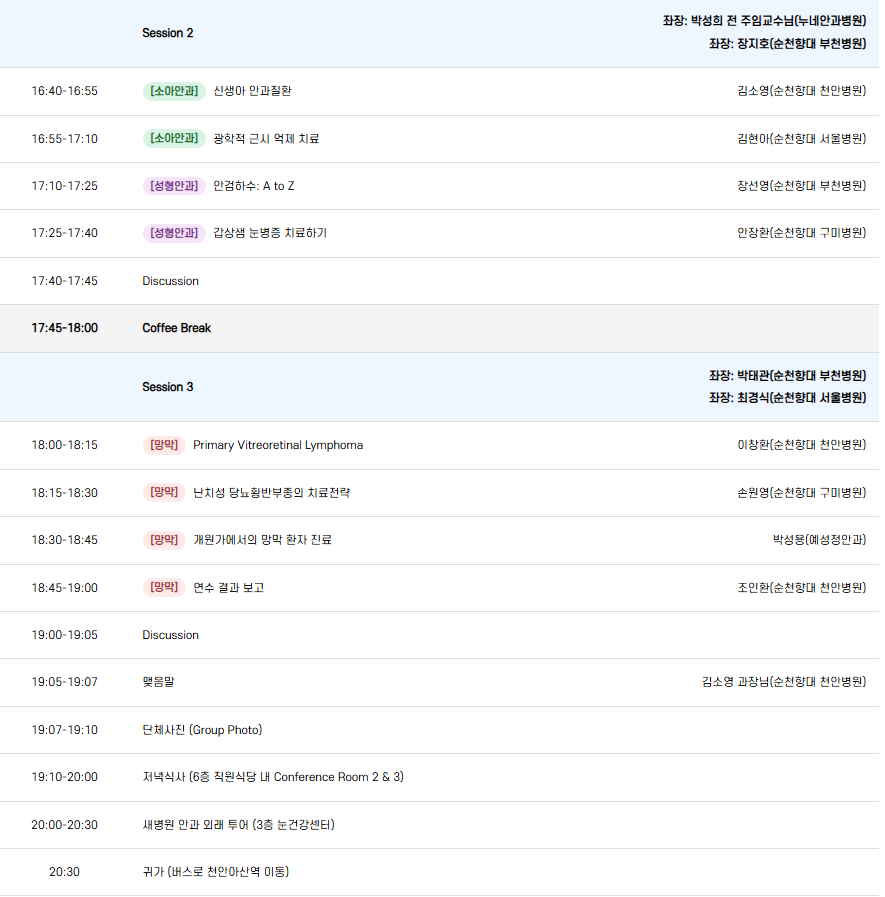Click the Primary Vitreoretinal Lymphoma talk title
This screenshot has height=897, width=885.
point(278,445)
